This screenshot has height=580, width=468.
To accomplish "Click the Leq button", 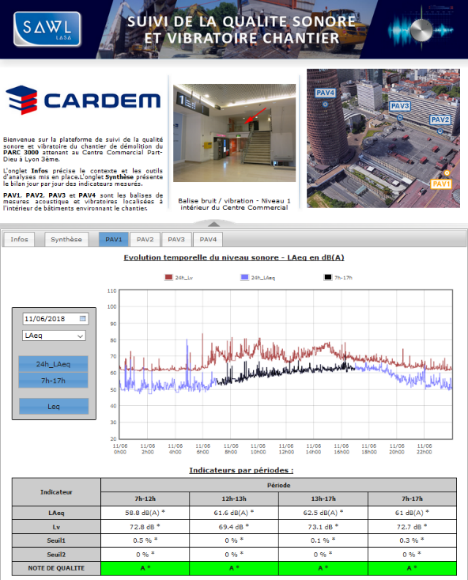I will (x=53, y=406).
